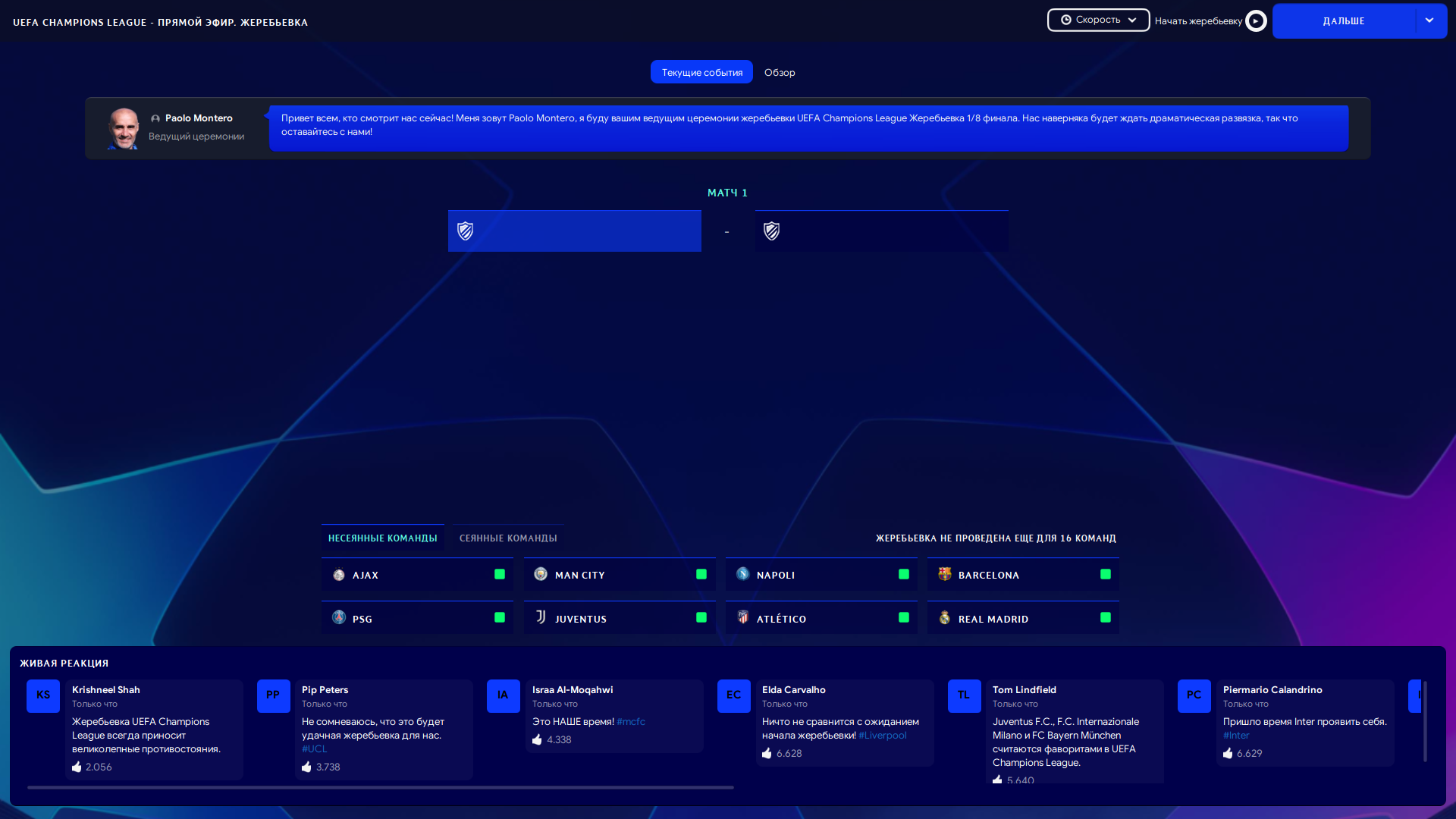The width and height of the screenshot is (1456, 819).
Task: Click the green status square for Man City
Action: tap(701, 574)
